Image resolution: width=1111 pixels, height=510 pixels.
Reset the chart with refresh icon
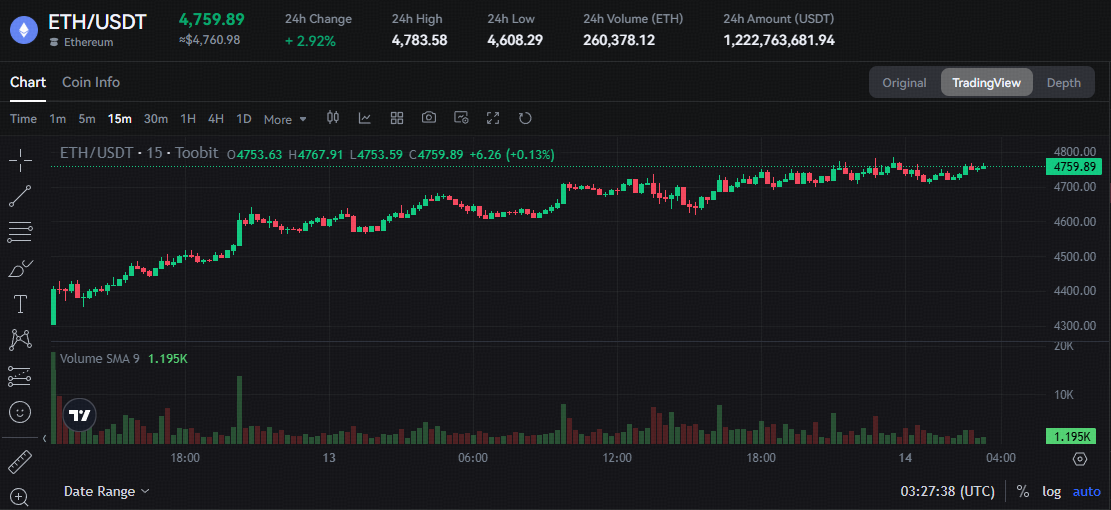525,118
